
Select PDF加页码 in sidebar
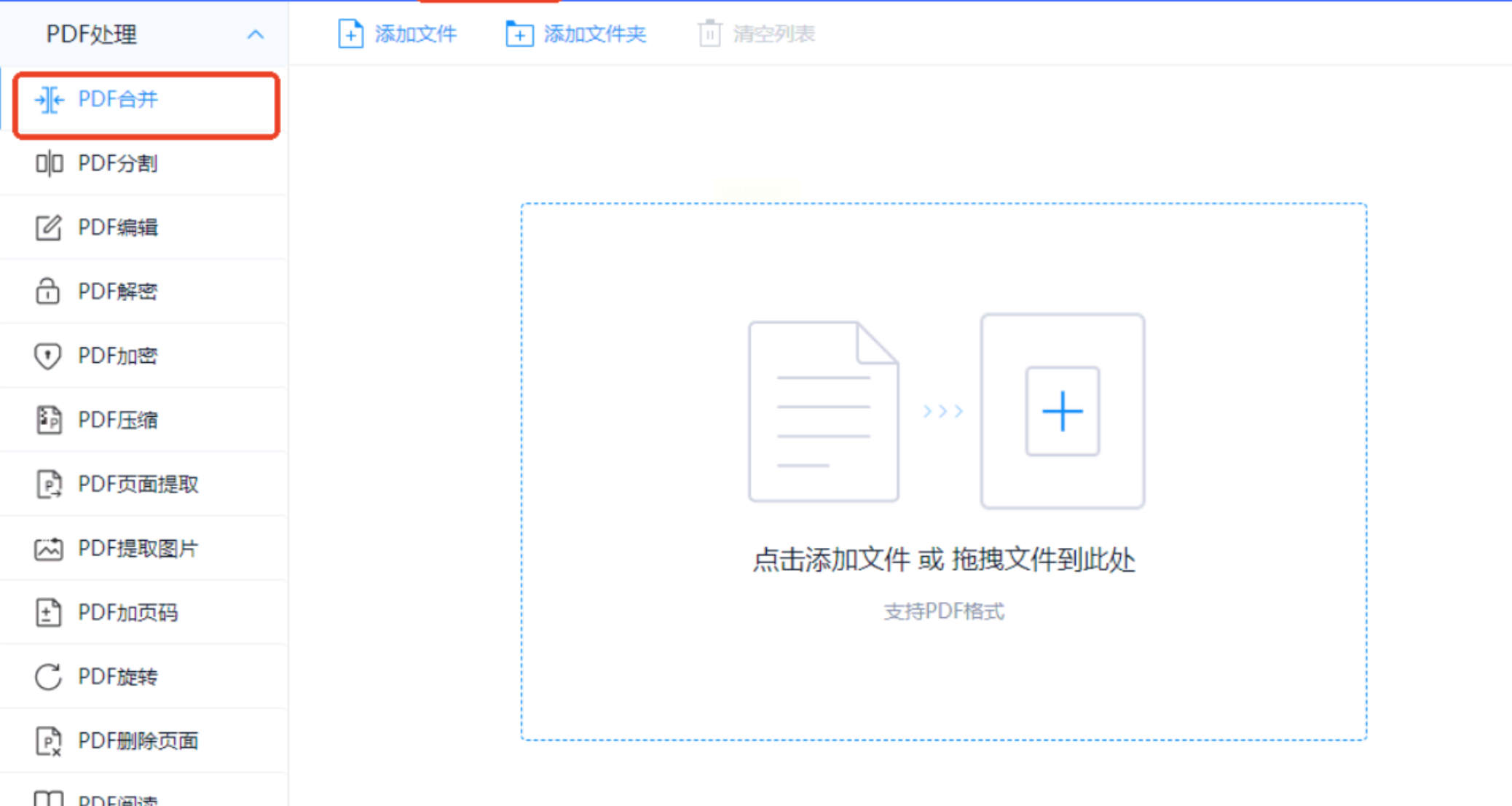point(127,612)
